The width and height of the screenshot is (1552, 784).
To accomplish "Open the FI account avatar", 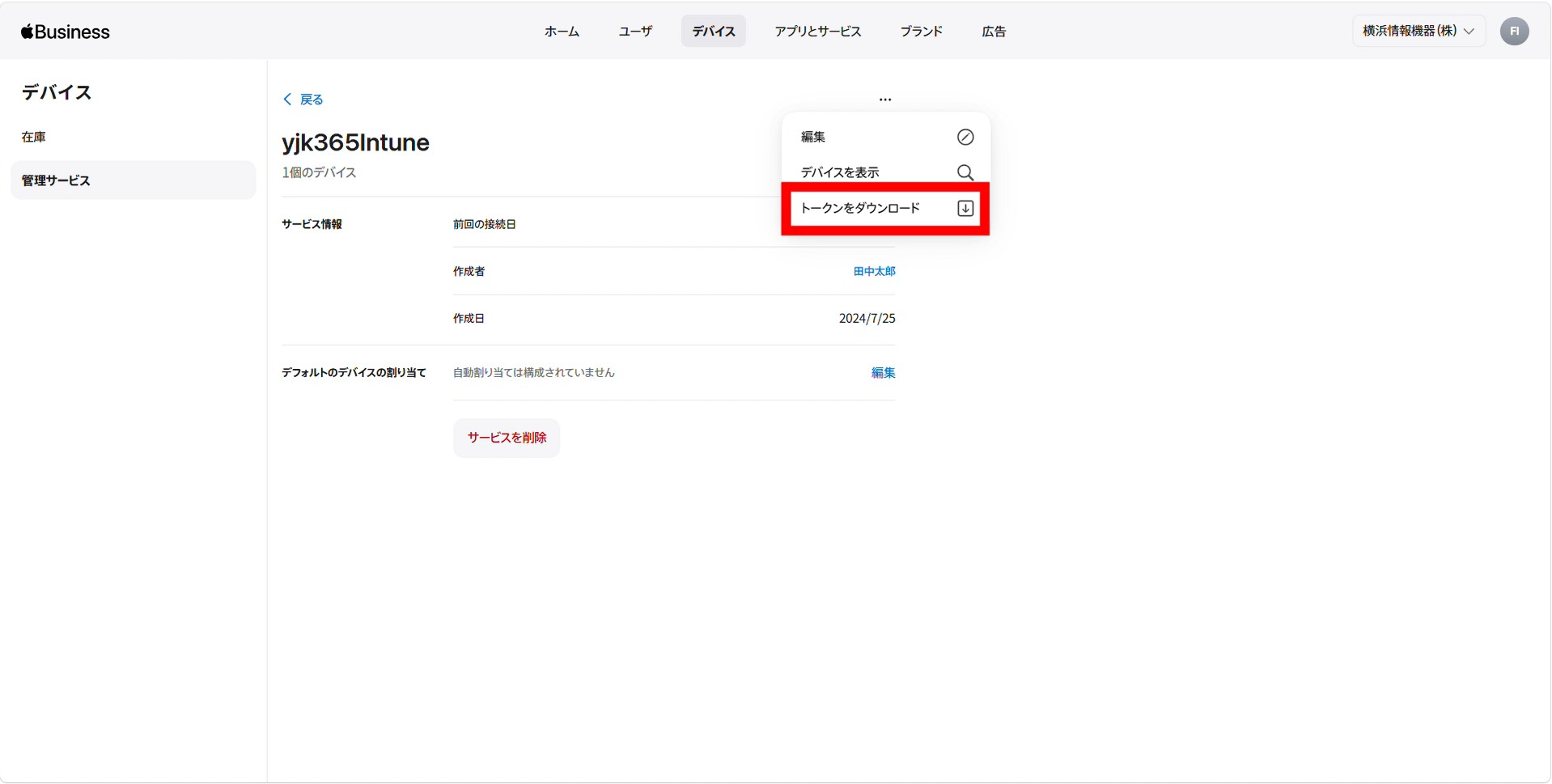I will point(1514,32).
